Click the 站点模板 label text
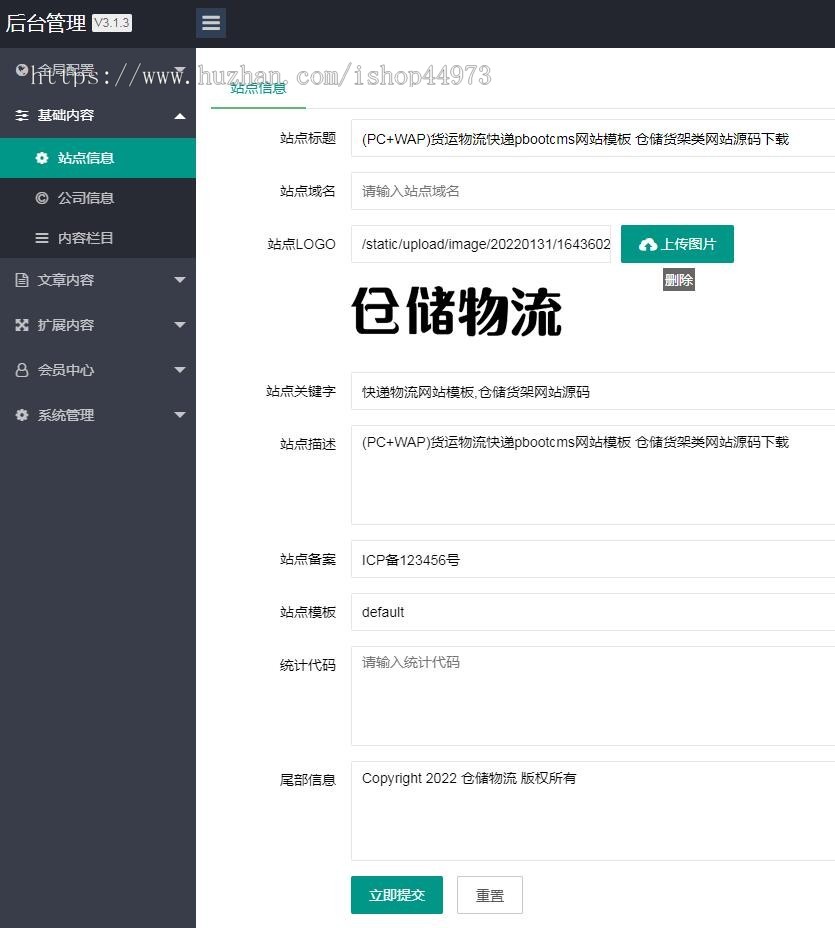 click(308, 612)
